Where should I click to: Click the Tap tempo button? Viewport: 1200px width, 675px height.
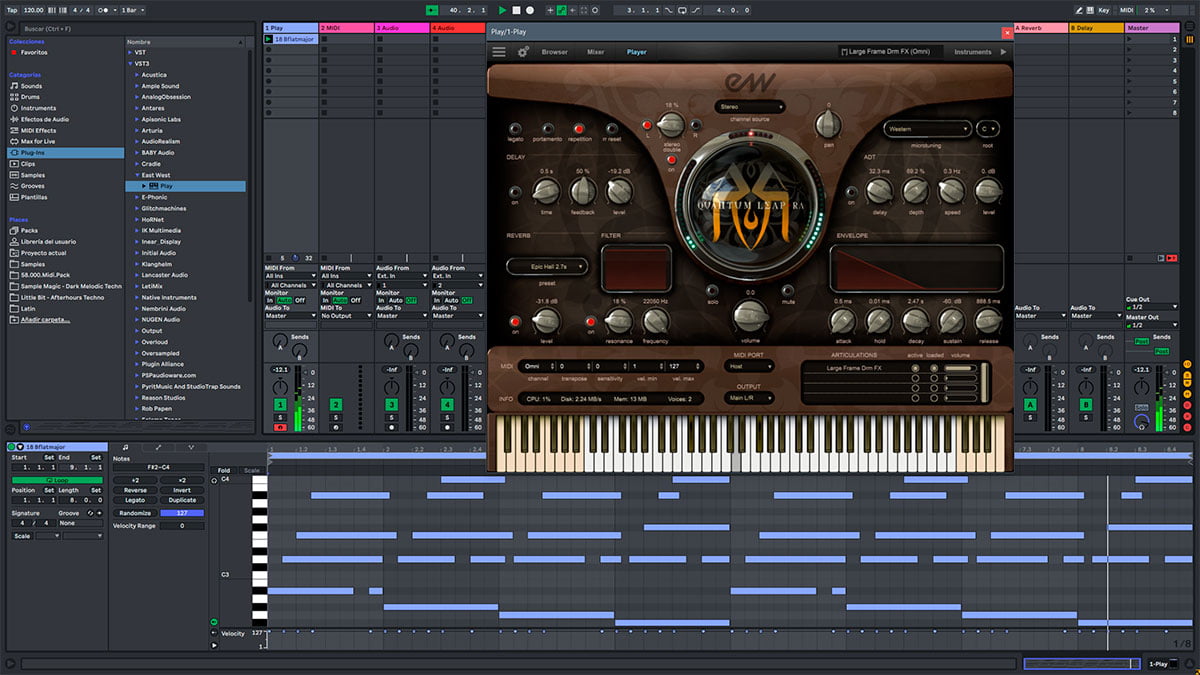[x=12, y=10]
